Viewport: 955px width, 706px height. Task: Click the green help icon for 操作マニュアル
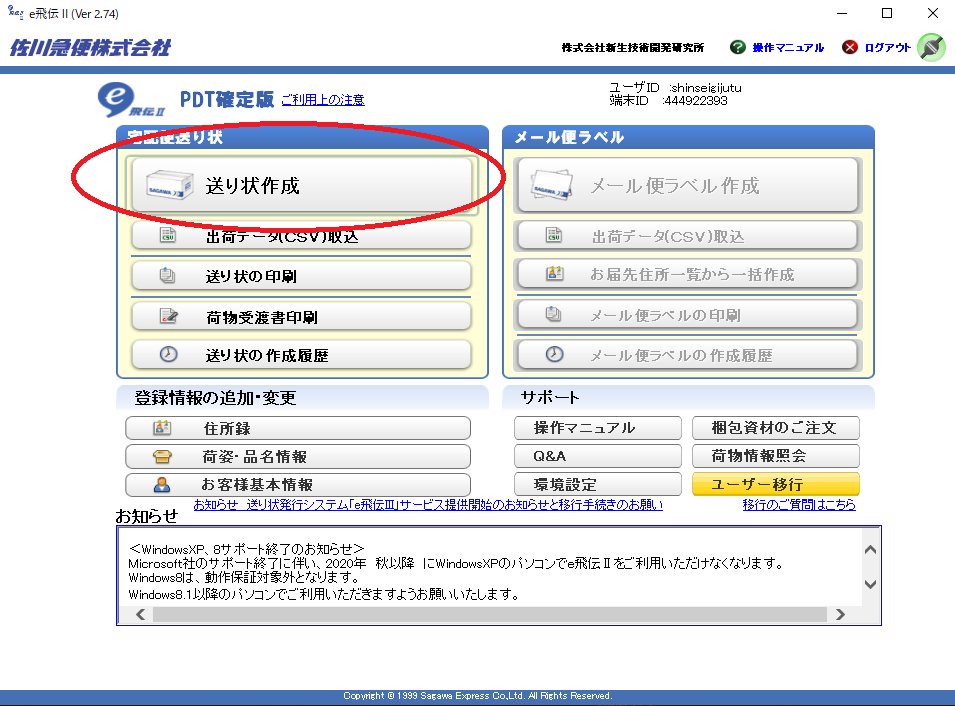(x=738, y=47)
